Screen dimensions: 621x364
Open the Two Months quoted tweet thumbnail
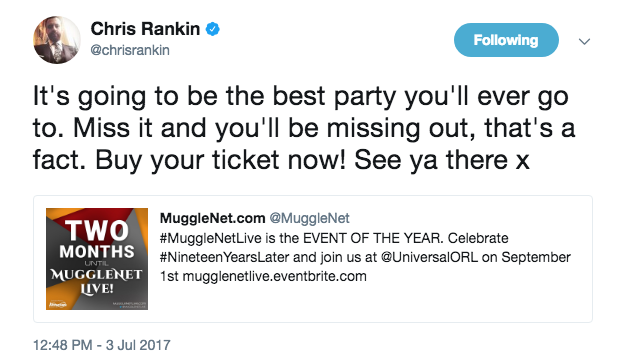click(x=97, y=259)
